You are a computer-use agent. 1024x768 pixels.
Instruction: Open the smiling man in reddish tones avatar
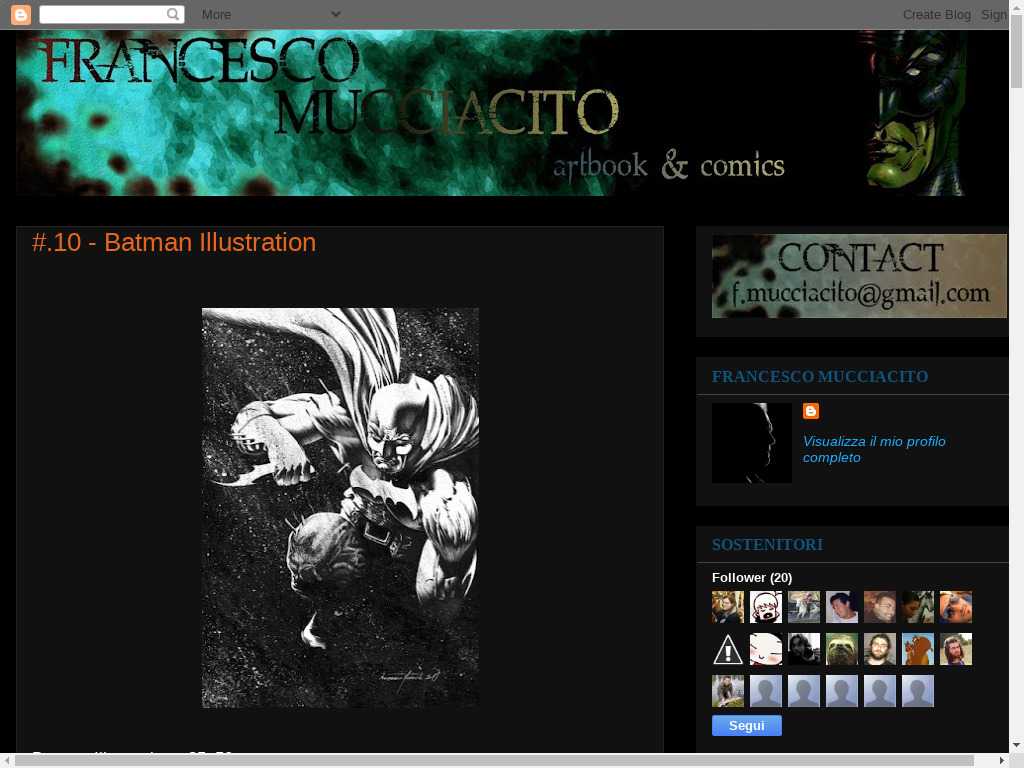click(880, 607)
